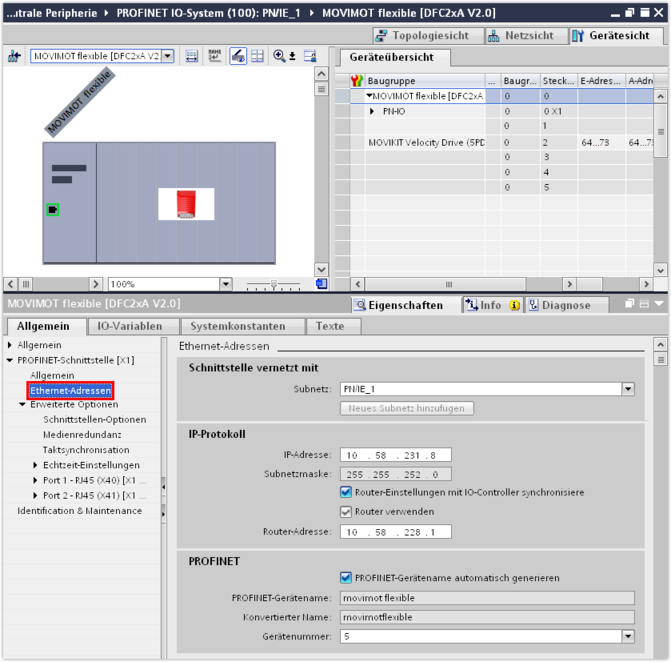Image resolution: width=671 pixels, height=662 pixels.
Task: Click the green PROFINET port on the device
Action: pos(52,210)
